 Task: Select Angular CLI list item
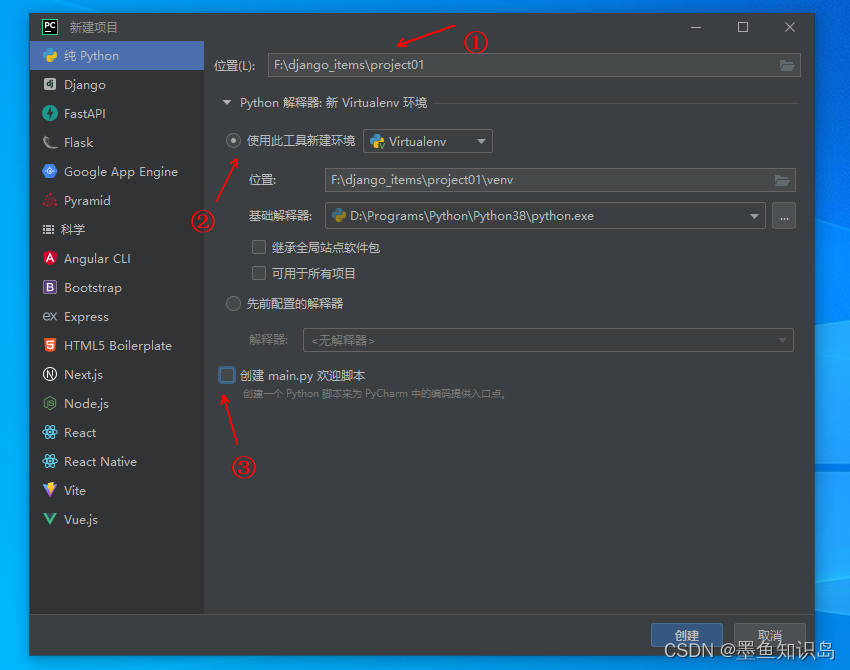tap(117, 259)
